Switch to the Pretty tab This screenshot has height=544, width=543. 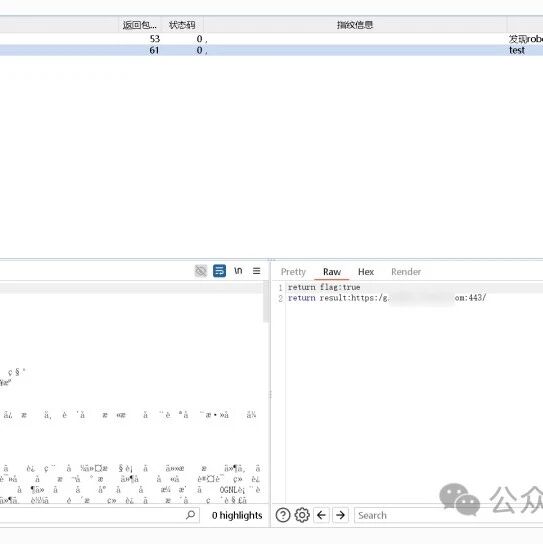tap(293, 272)
